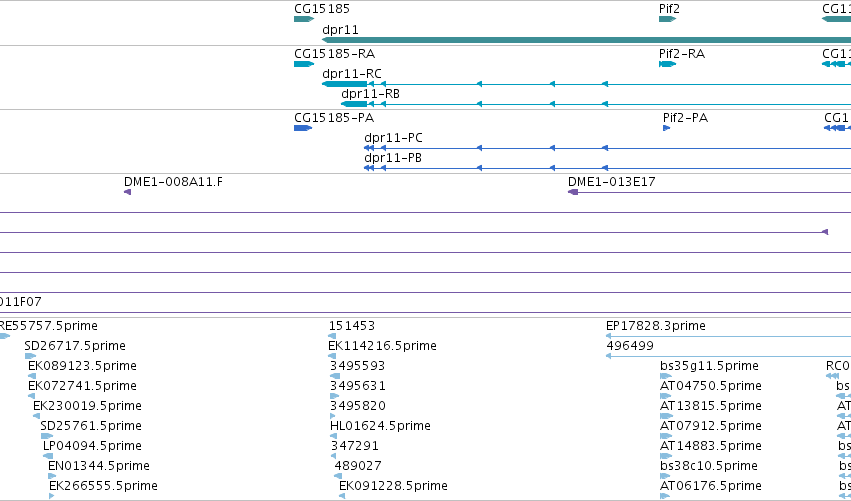Select the HL01624.5prime EST label

coord(380,426)
